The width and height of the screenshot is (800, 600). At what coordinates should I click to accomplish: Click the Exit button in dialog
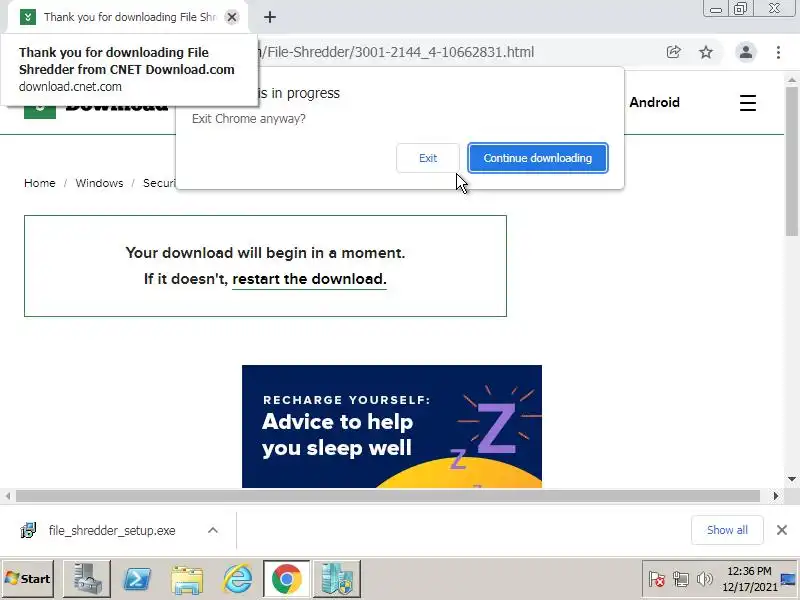tap(428, 158)
